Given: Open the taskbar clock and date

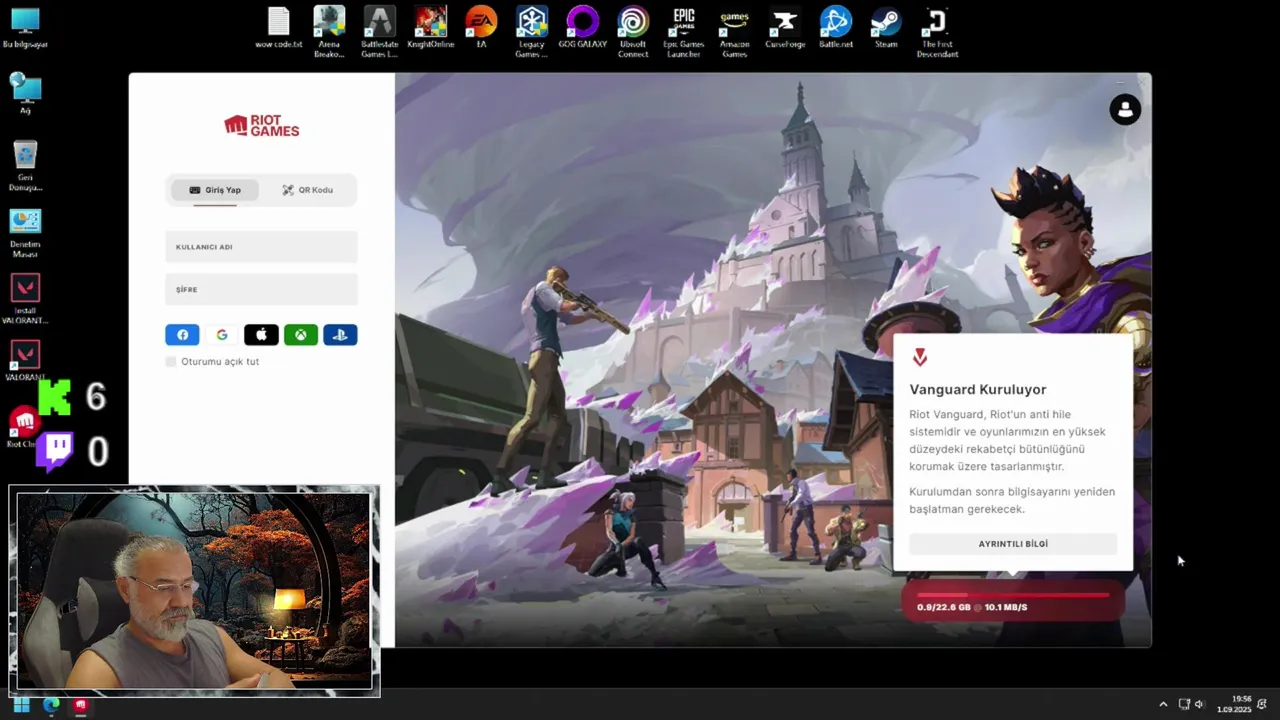Looking at the screenshot, I should click(x=1234, y=704).
